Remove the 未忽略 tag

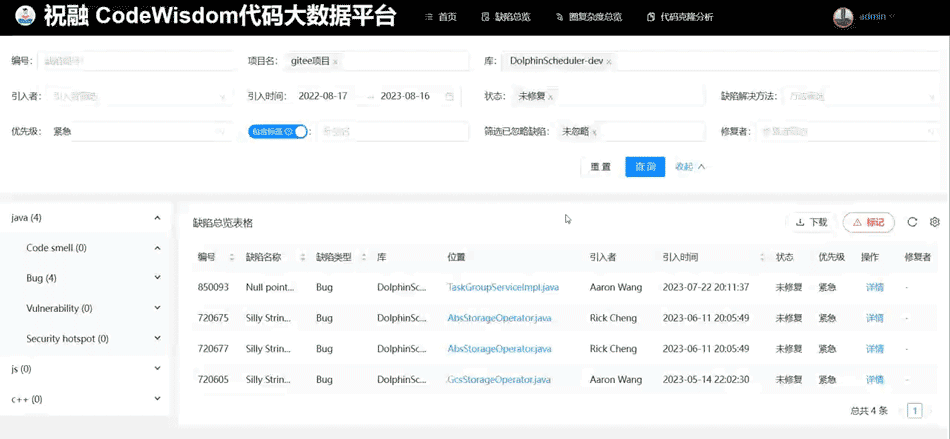pos(594,132)
